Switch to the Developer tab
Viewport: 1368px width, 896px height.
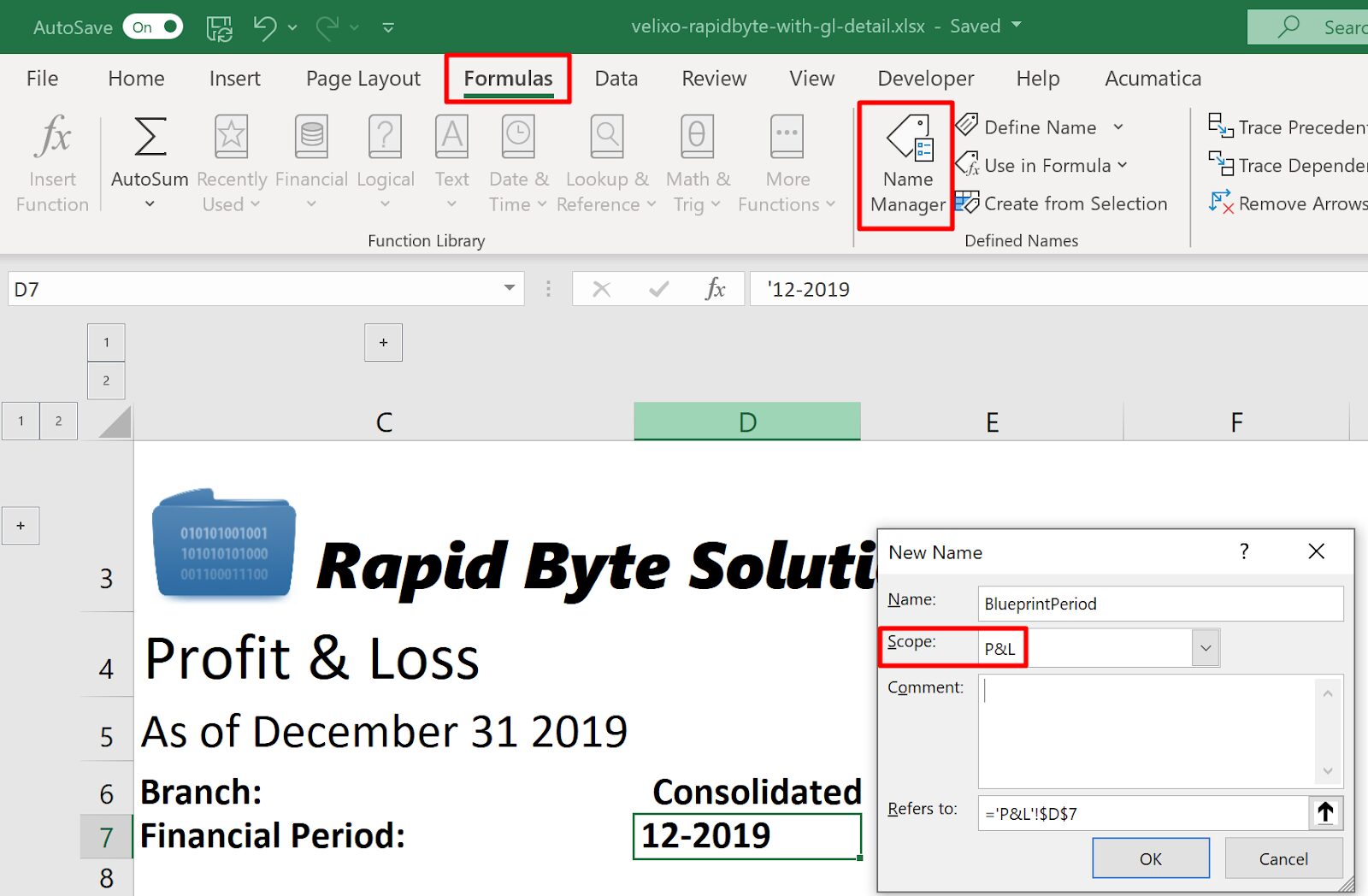click(x=926, y=79)
